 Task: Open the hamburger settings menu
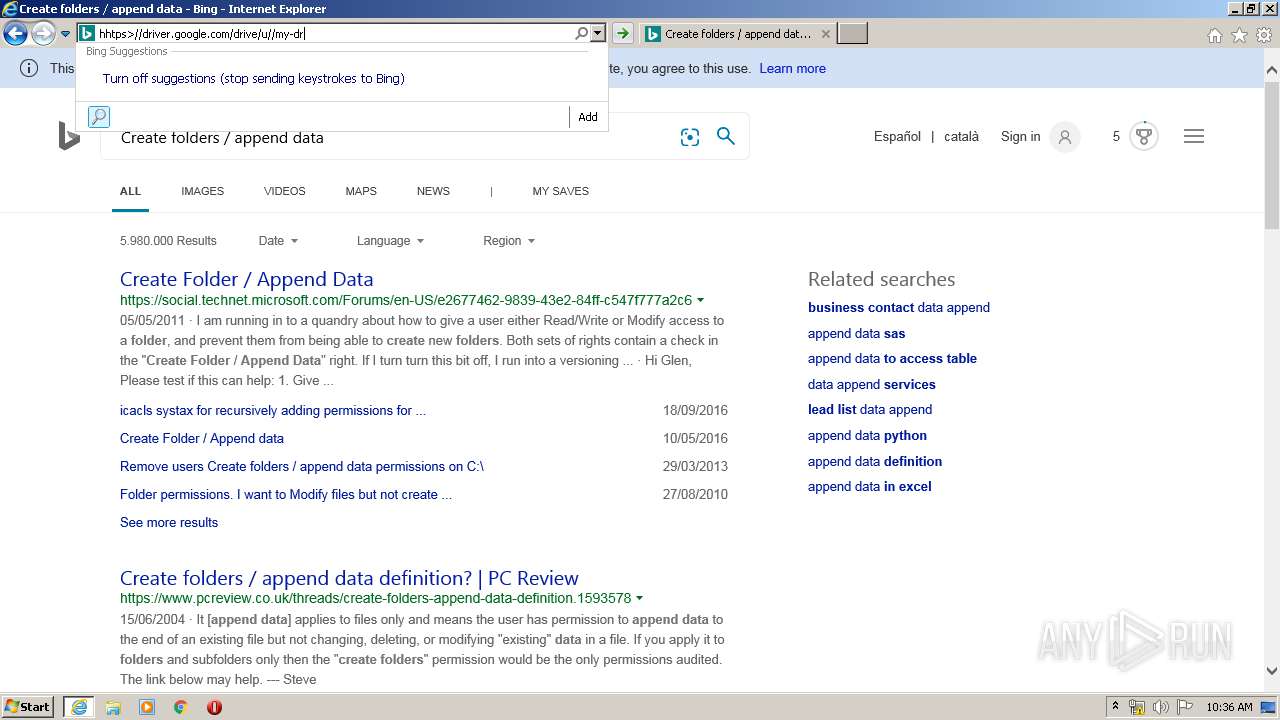click(1194, 136)
